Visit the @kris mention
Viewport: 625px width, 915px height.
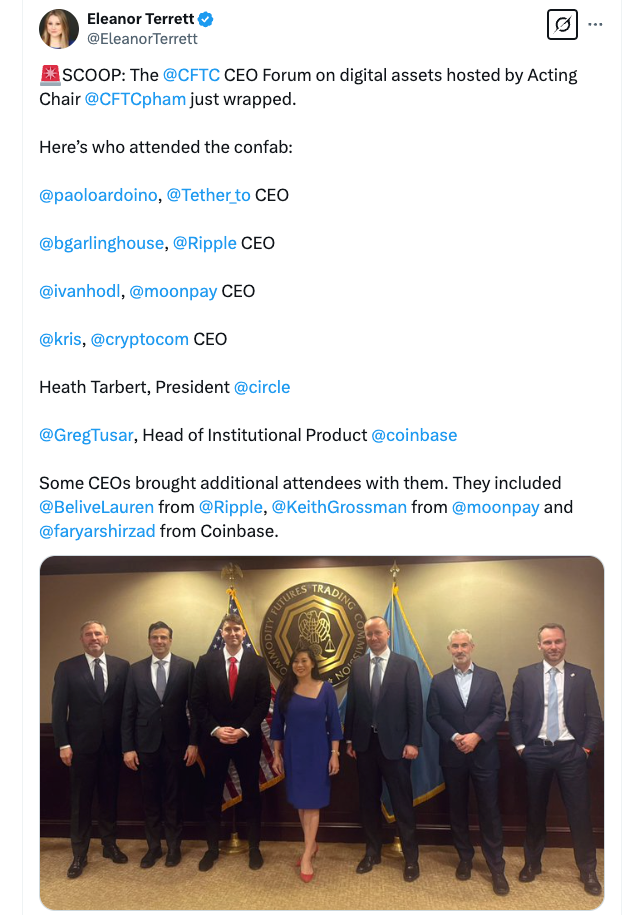tap(60, 339)
